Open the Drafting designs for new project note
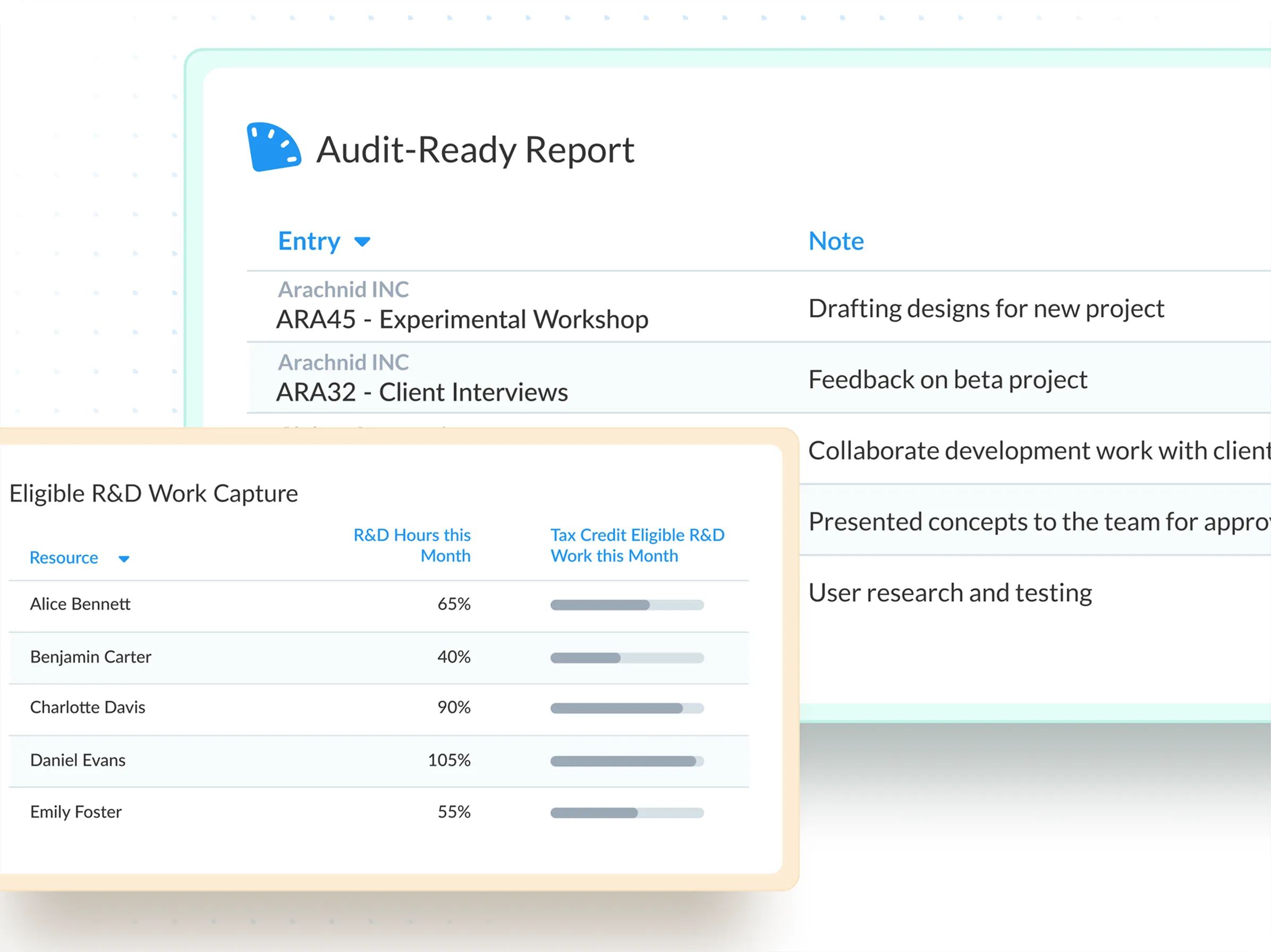The height and width of the screenshot is (952, 1271). [986, 309]
